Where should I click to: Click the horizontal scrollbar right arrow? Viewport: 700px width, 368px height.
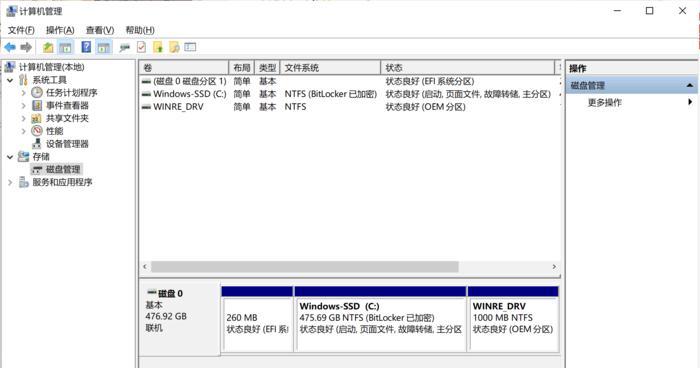coord(554,267)
